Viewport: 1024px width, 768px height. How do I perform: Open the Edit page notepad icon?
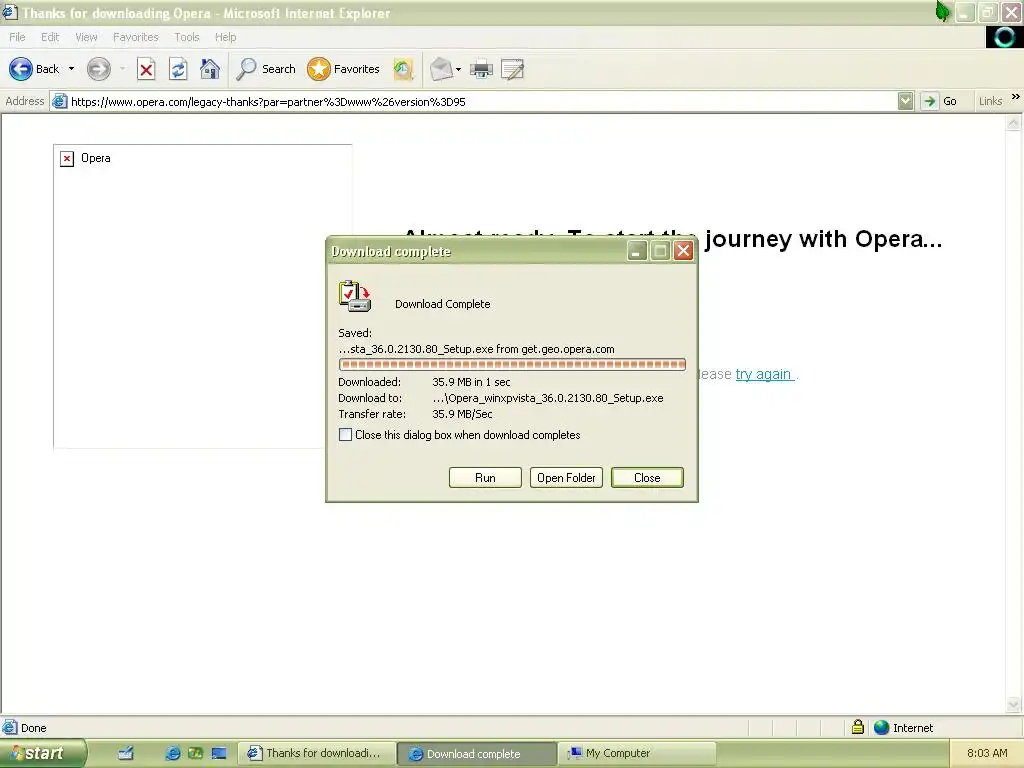(513, 69)
